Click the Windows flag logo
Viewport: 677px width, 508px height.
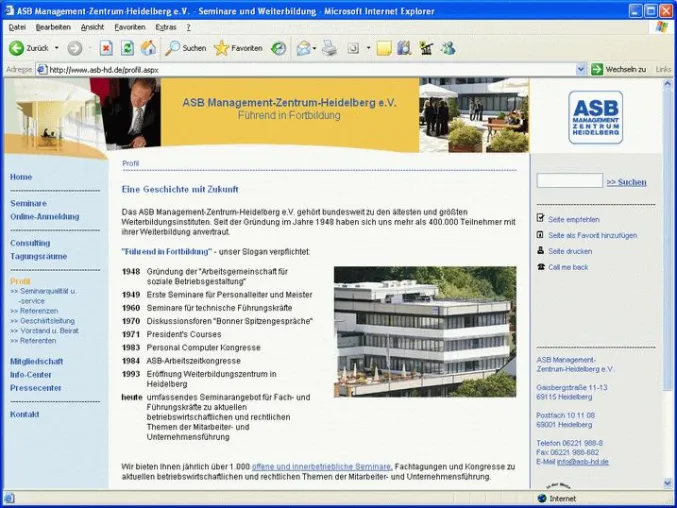[x=661, y=27]
